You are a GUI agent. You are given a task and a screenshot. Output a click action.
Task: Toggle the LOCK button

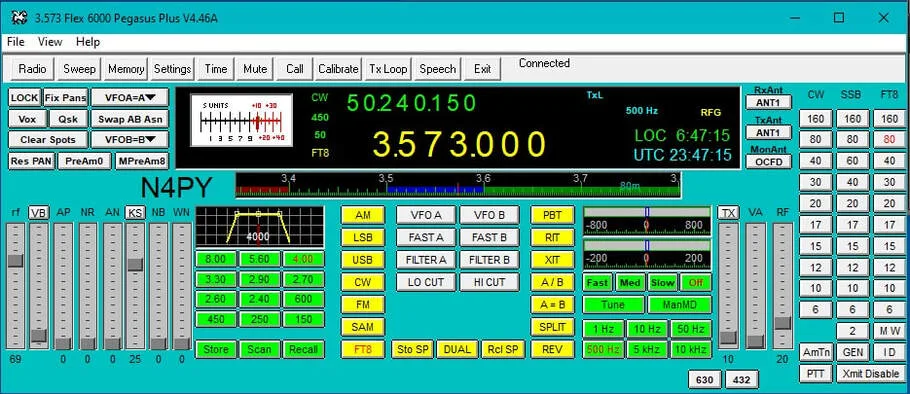click(x=24, y=98)
